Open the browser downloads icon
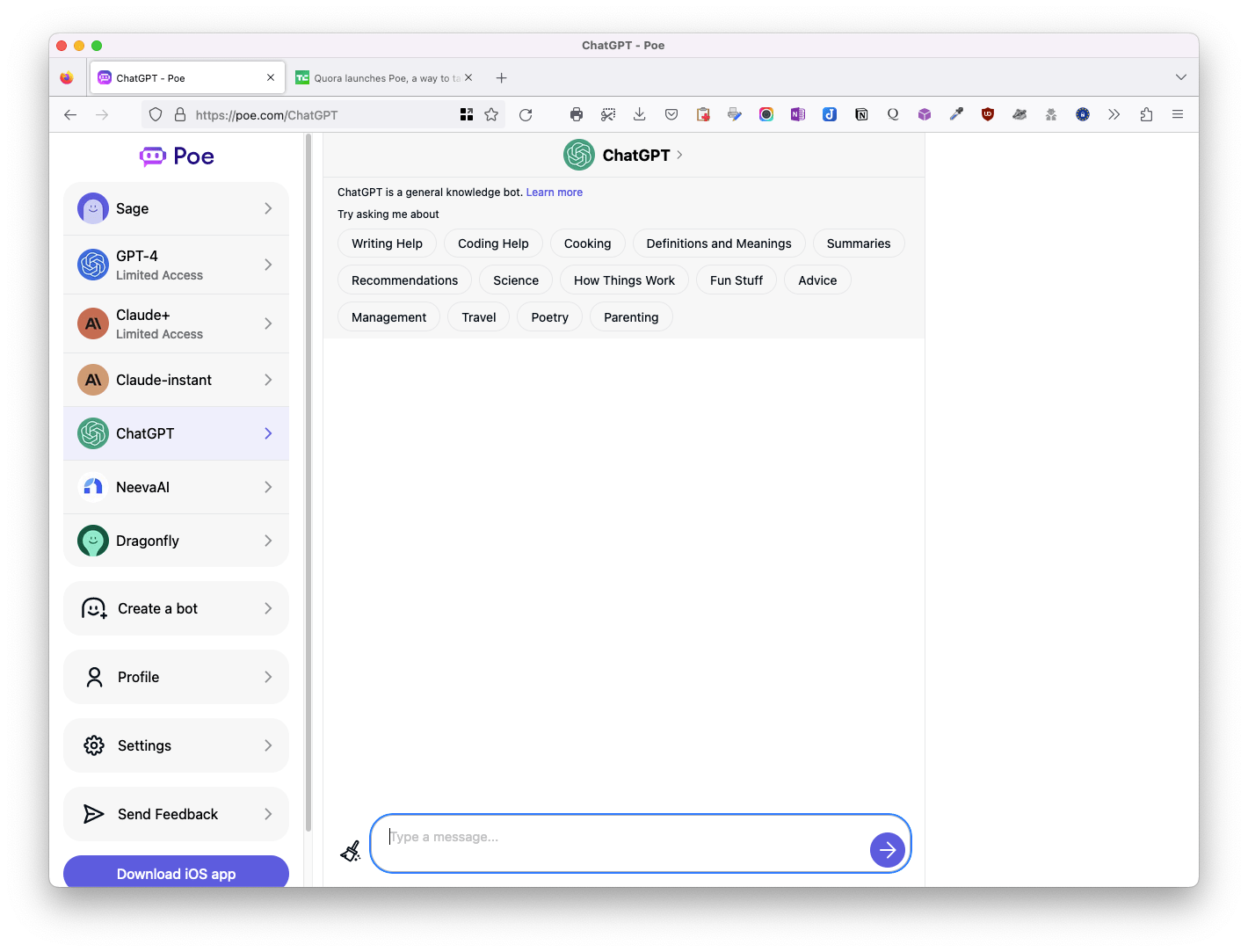1248x952 pixels. pos(640,115)
